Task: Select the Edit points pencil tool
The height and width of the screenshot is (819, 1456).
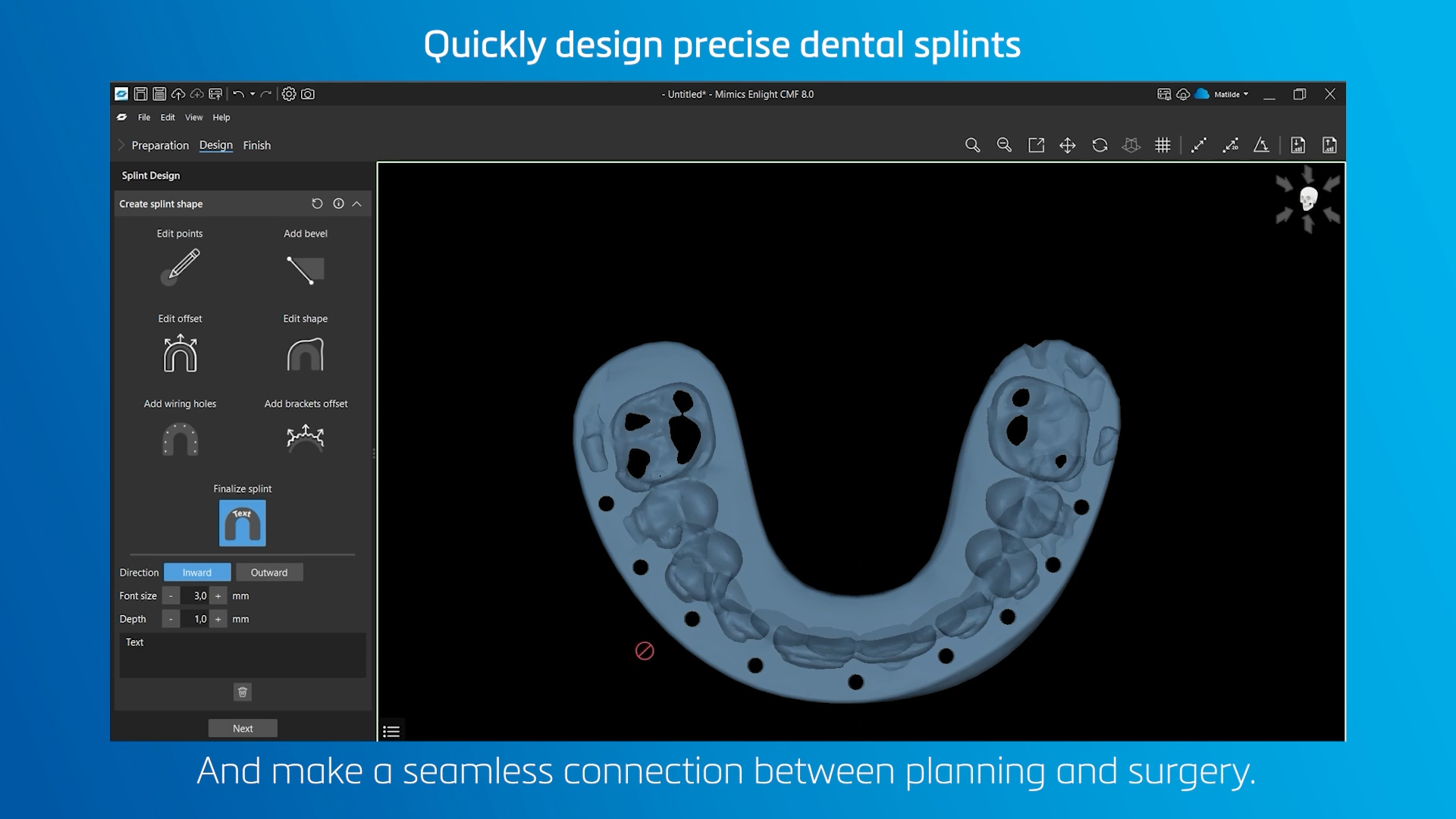Action: 180,267
